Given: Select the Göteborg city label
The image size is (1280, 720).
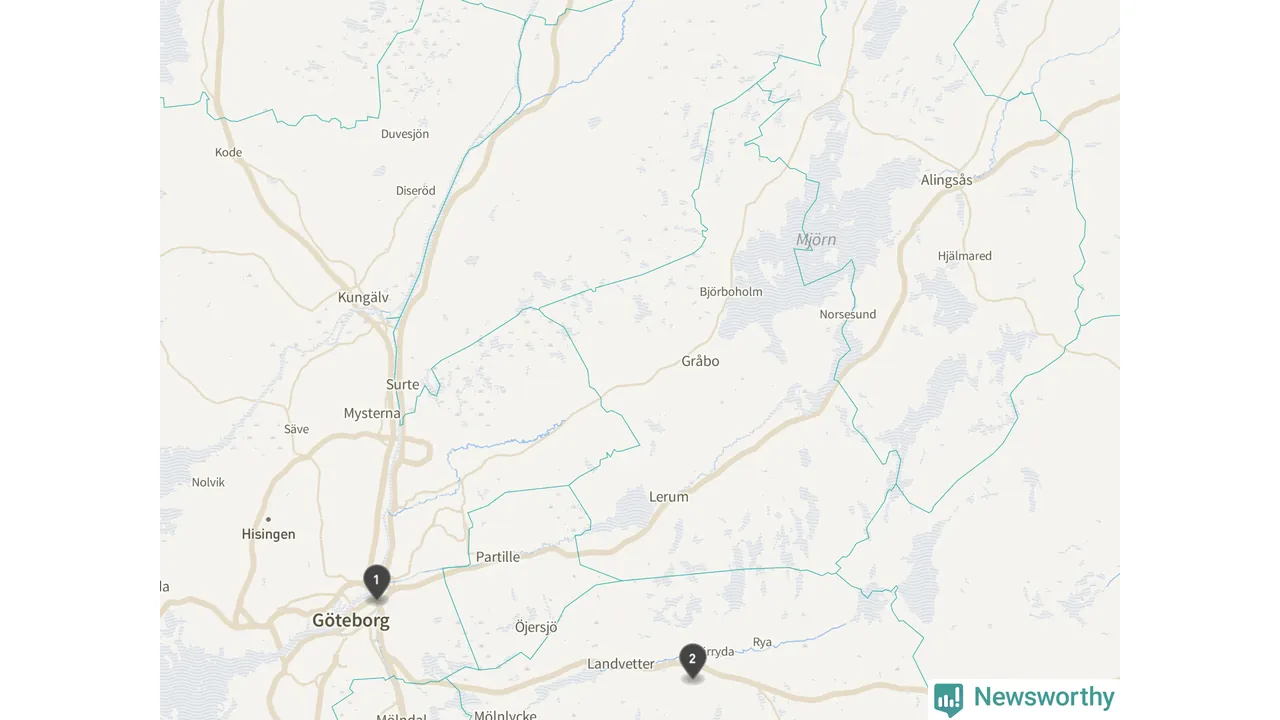Looking at the screenshot, I should coord(351,620).
